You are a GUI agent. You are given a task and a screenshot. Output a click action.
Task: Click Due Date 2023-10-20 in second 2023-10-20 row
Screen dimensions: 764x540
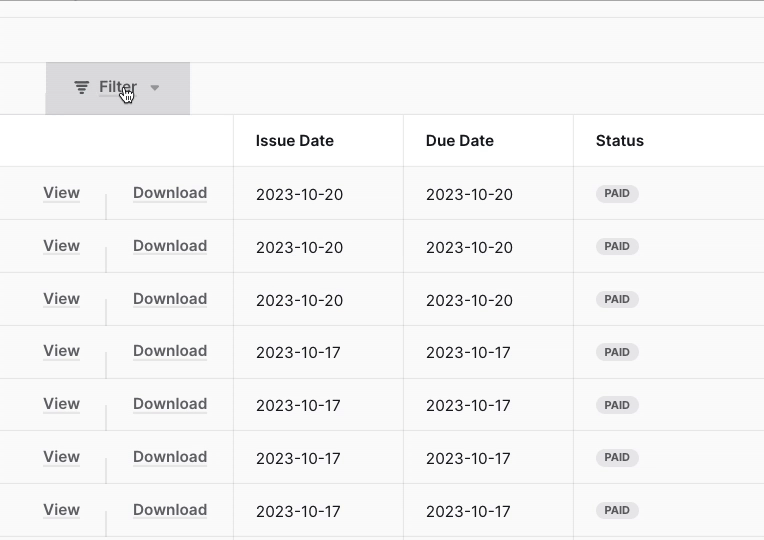coord(469,248)
